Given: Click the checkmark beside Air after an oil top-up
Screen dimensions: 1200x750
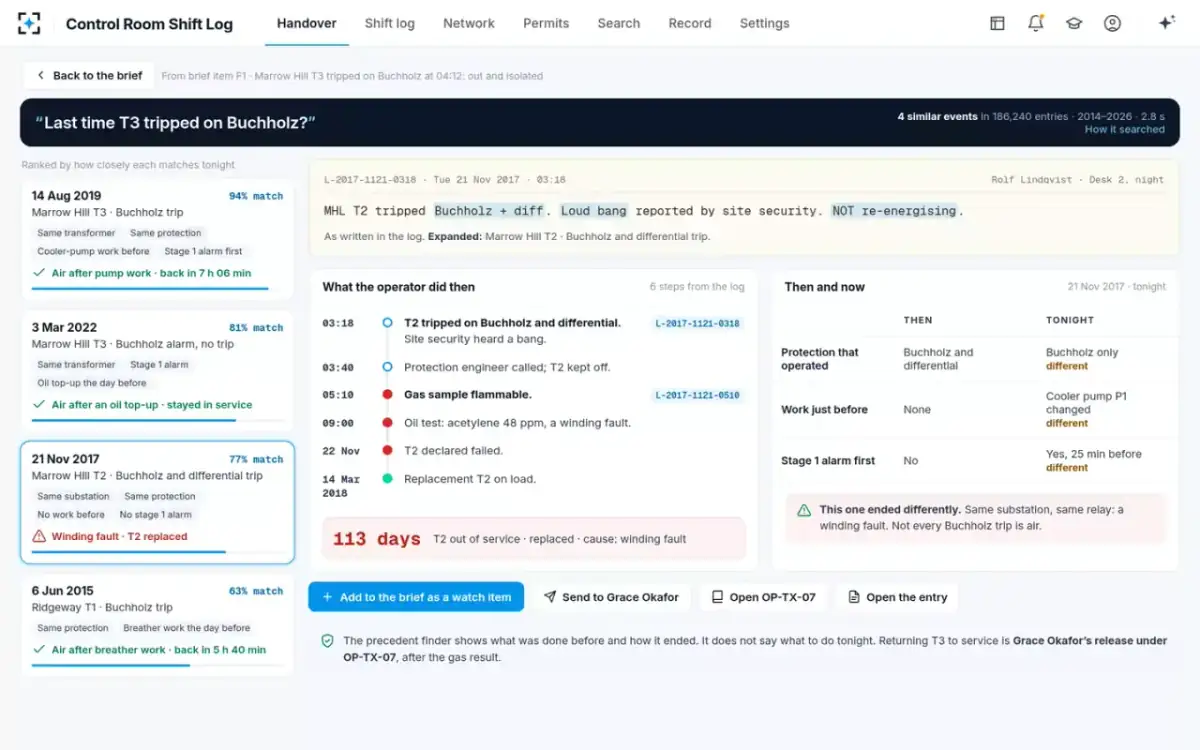Looking at the screenshot, I should (x=39, y=405).
